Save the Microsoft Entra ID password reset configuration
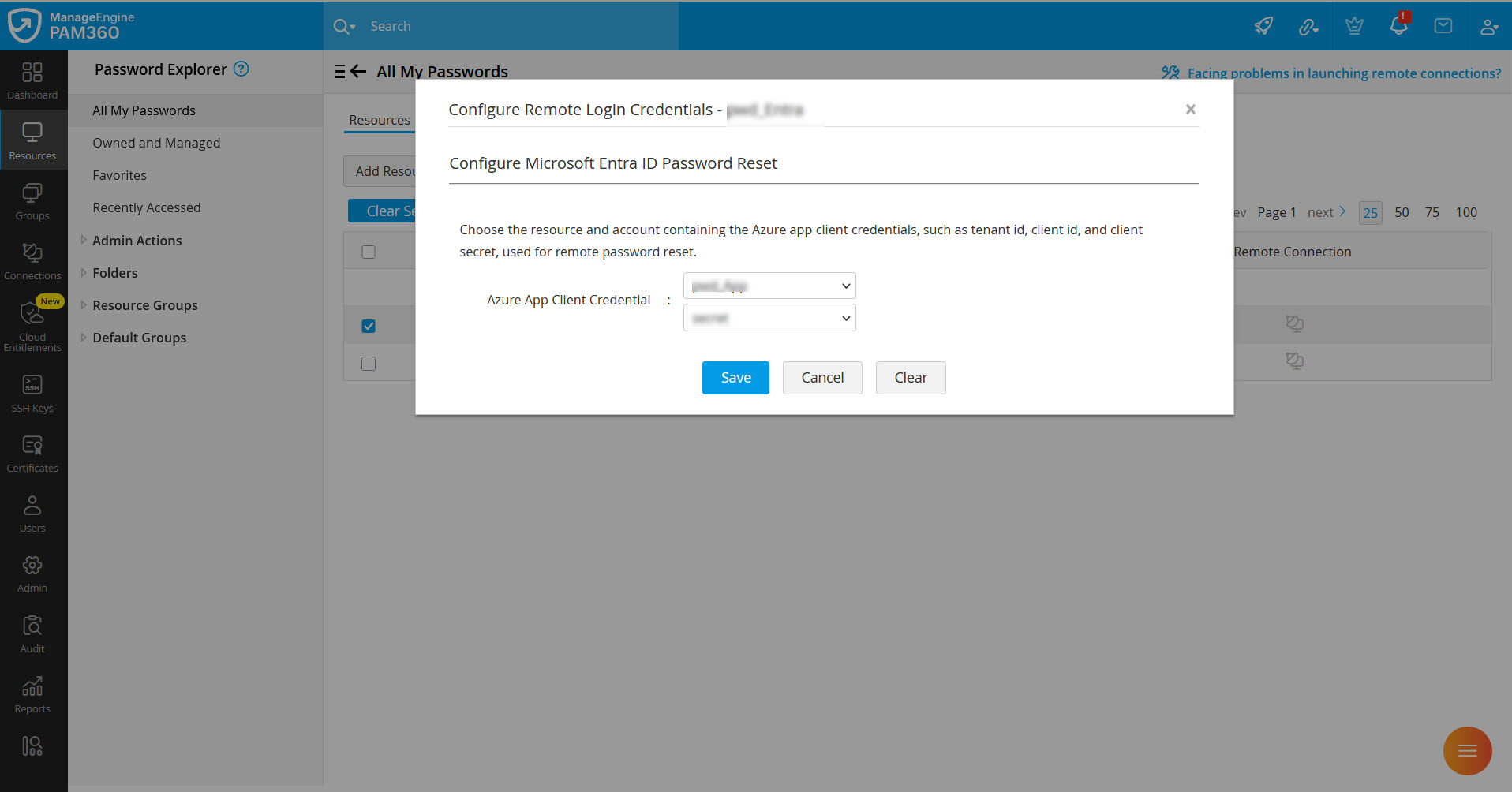Image resolution: width=1512 pixels, height=792 pixels. tap(735, 377)
